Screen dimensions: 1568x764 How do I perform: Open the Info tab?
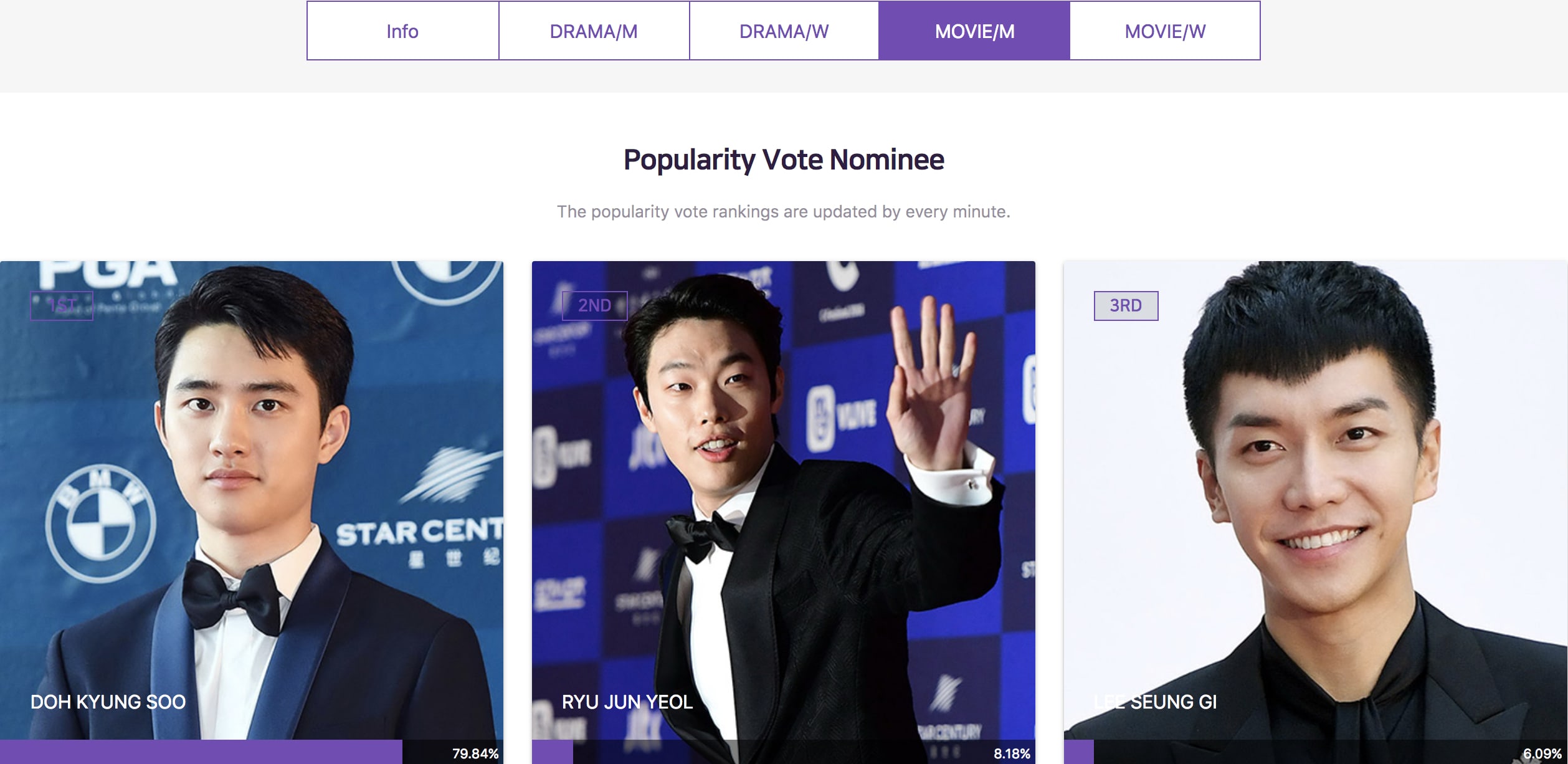(x=402, y=31)
